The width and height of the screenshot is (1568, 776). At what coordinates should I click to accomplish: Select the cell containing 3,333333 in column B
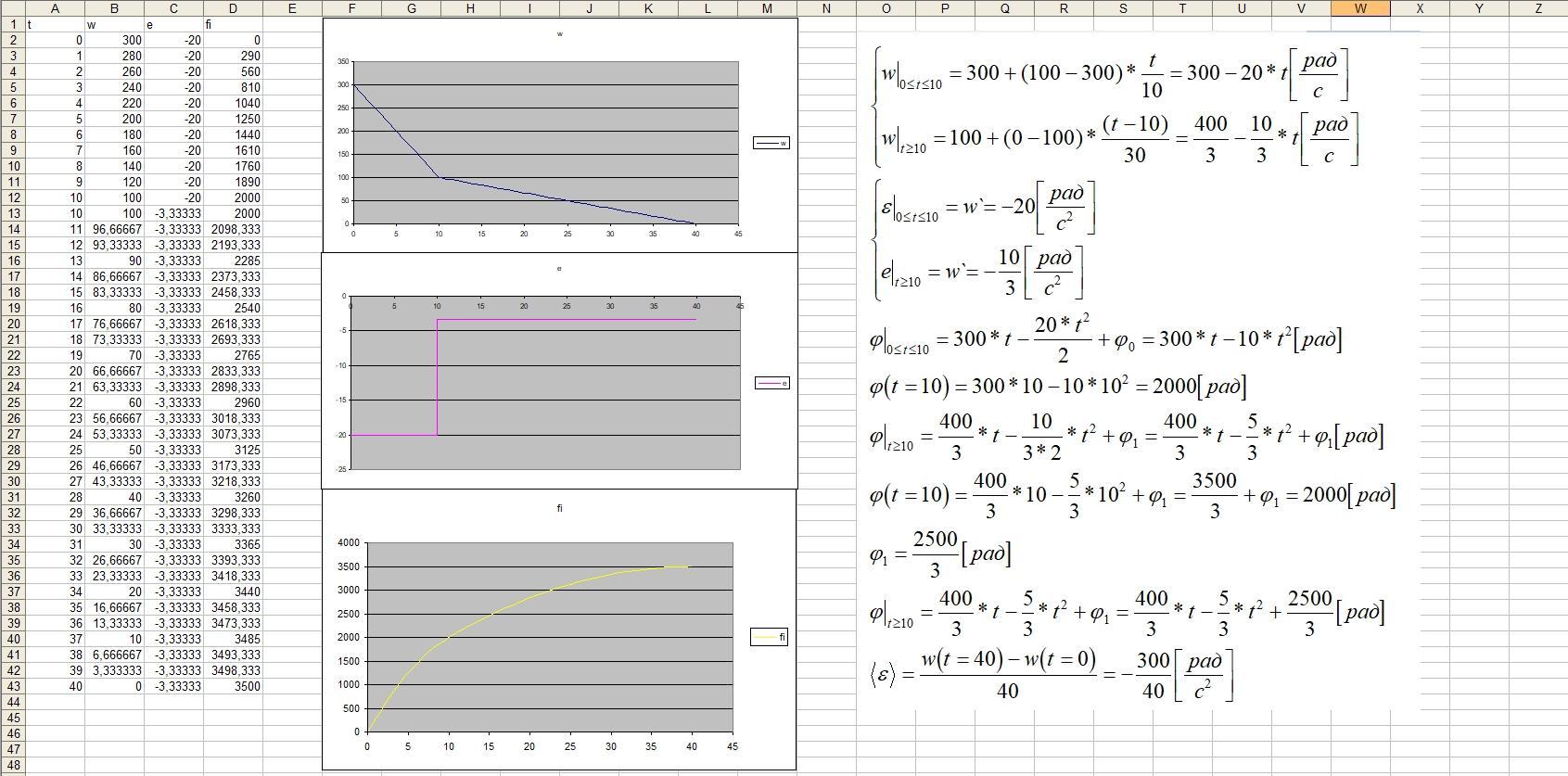coord(114,670)
